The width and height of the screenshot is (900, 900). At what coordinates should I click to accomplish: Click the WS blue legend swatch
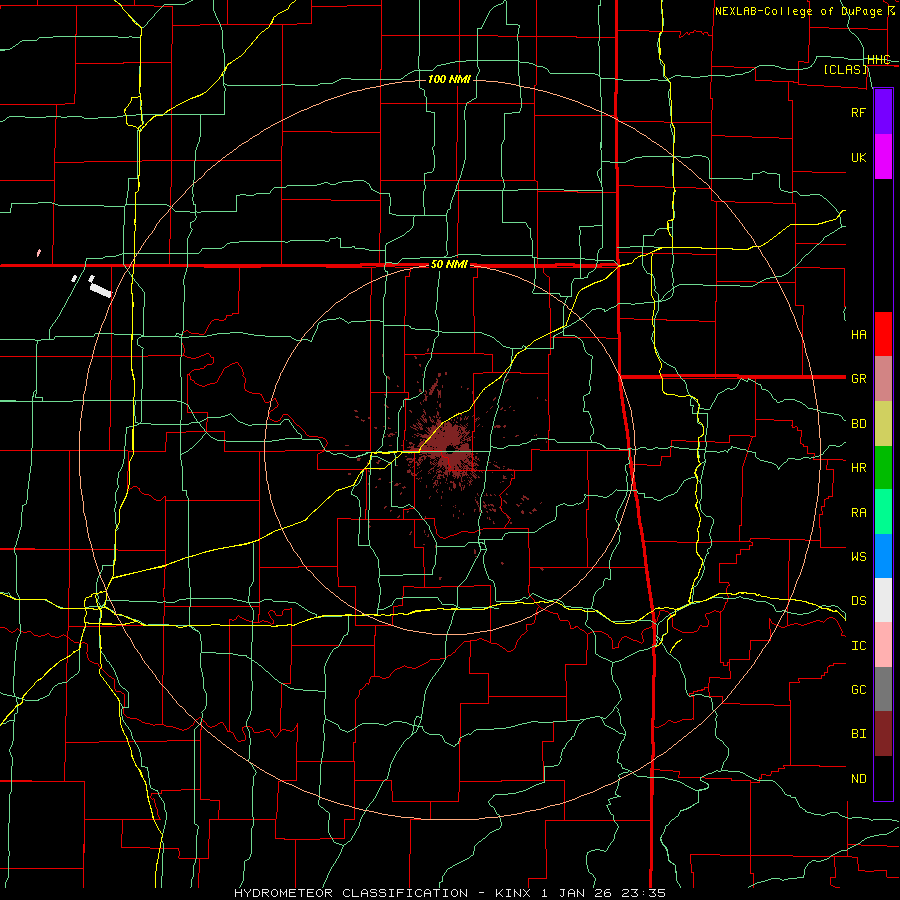pos(883,556)
